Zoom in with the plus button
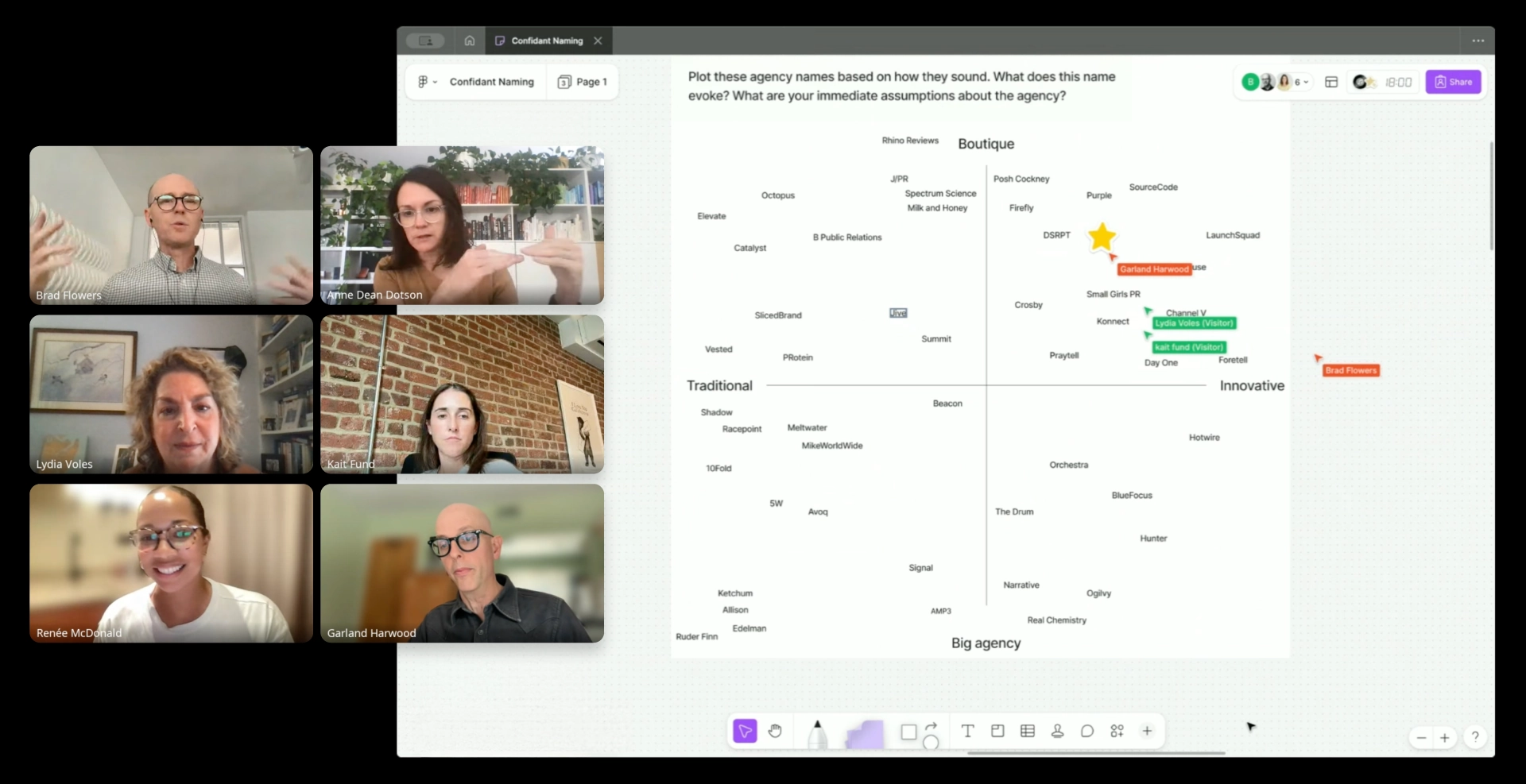The width and height of the screenshot is (1526, 784). [x=1445, y=738]
